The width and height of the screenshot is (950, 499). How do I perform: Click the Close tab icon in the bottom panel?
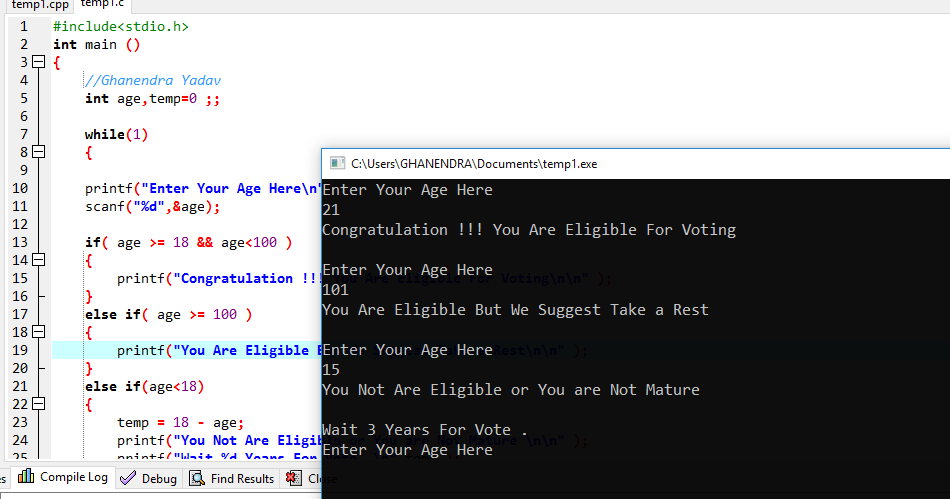click(294, 478)
